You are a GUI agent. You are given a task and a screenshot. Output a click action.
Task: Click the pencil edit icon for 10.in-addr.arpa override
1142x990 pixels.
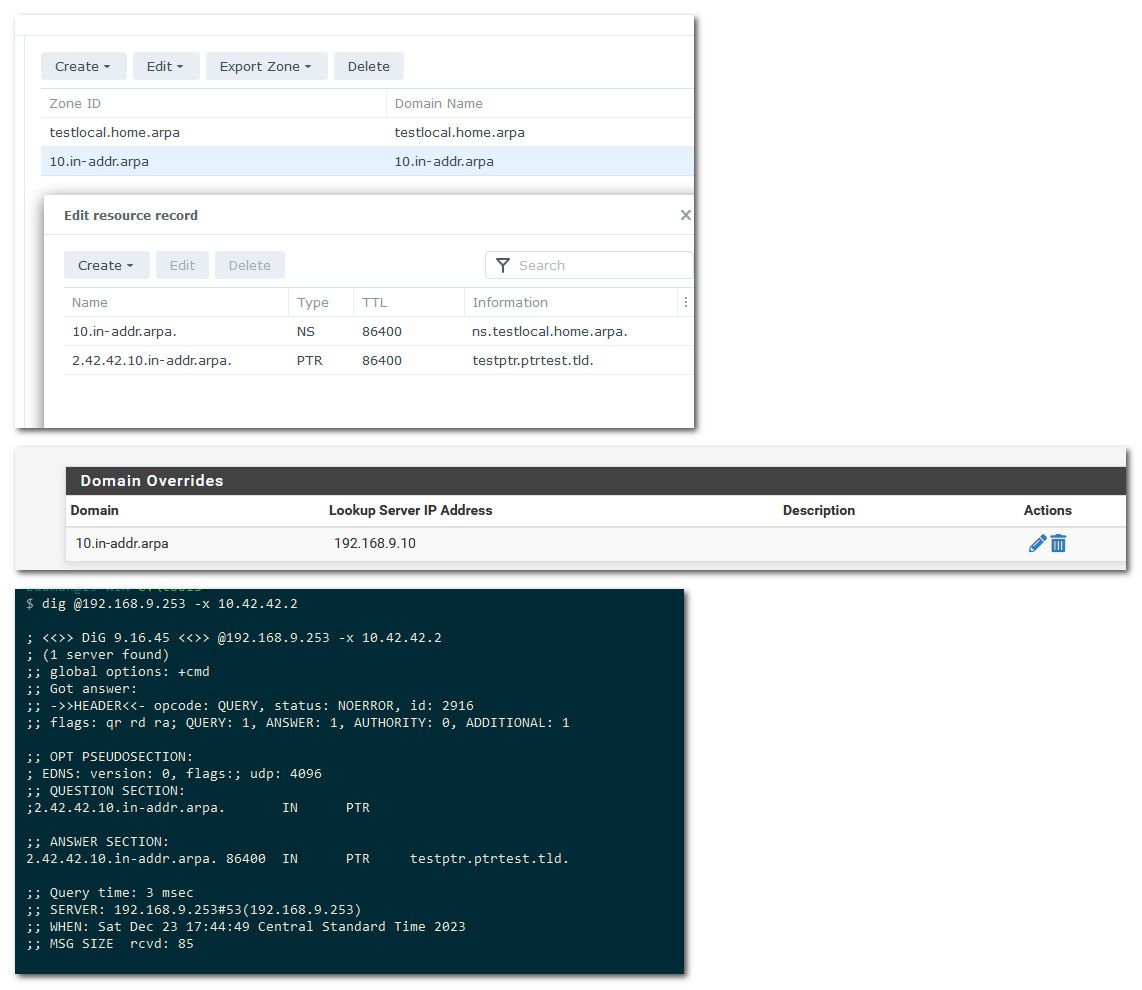tap(1037, 543)
